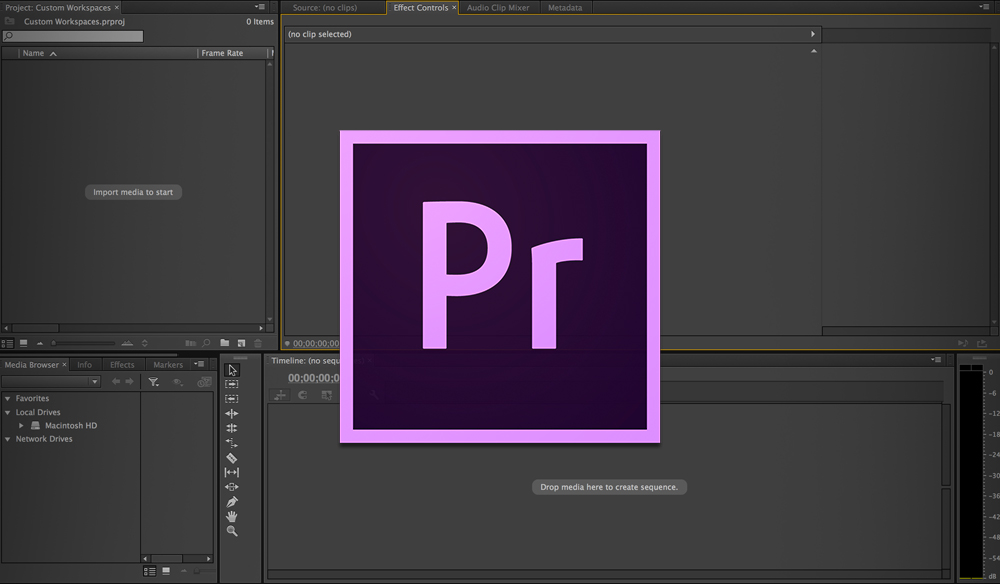
Task: Select the Track Select Forward tool
Action: coord(232,384)
